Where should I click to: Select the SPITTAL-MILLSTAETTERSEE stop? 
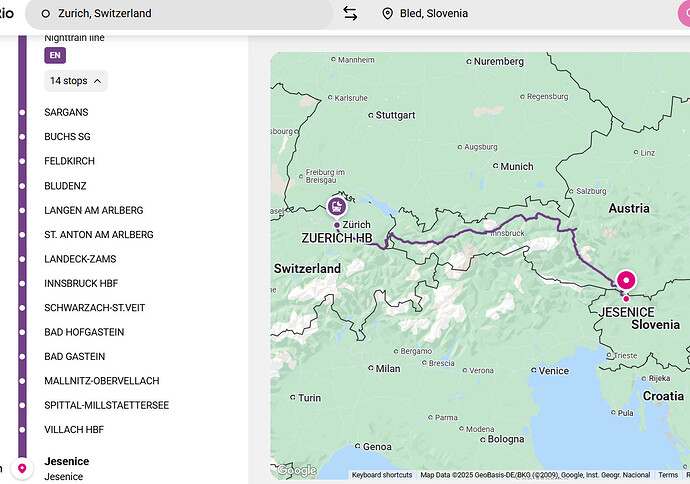tap(106, 405)
